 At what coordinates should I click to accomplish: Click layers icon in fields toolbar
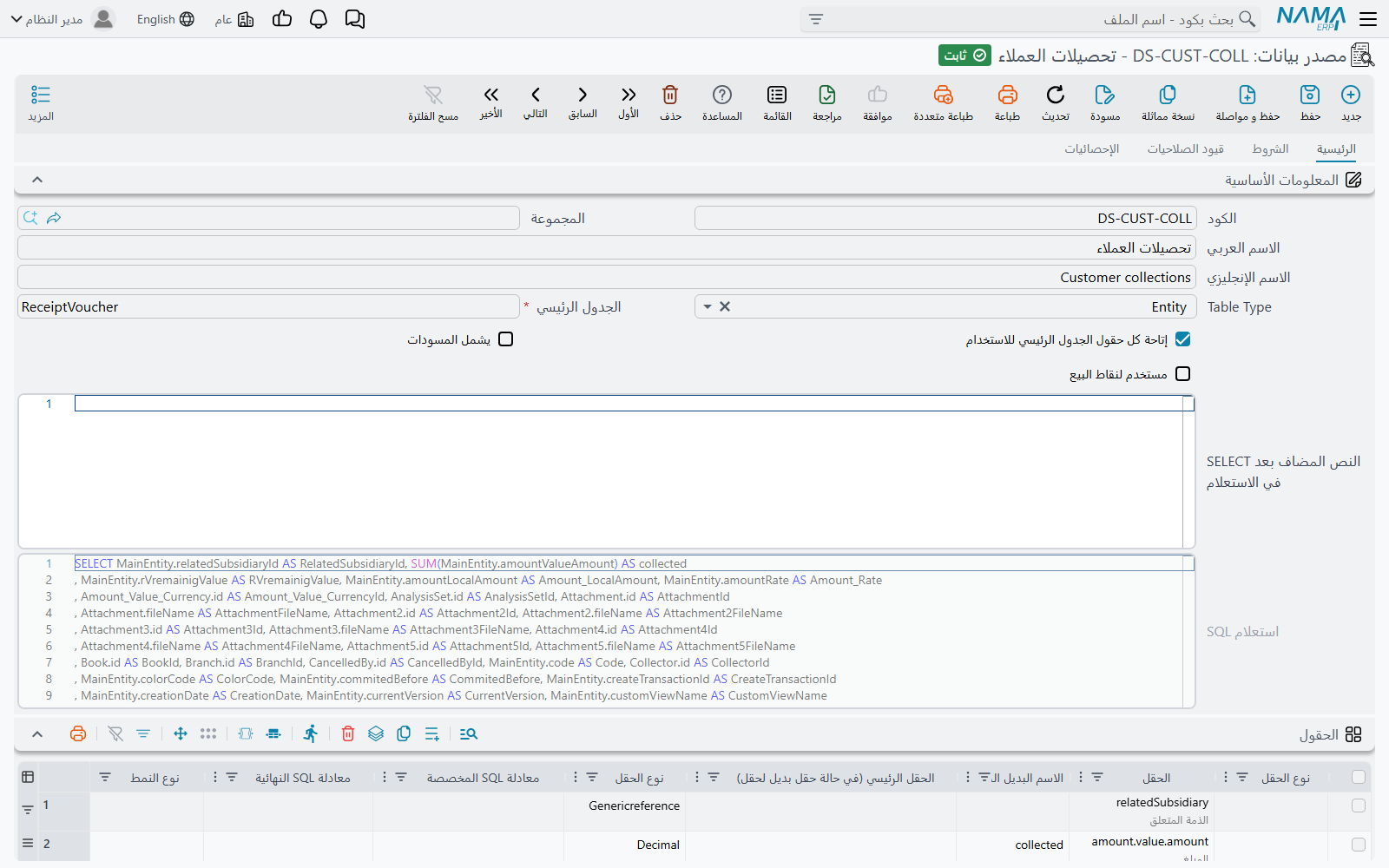pyautogui.click(x=376, y=733)
